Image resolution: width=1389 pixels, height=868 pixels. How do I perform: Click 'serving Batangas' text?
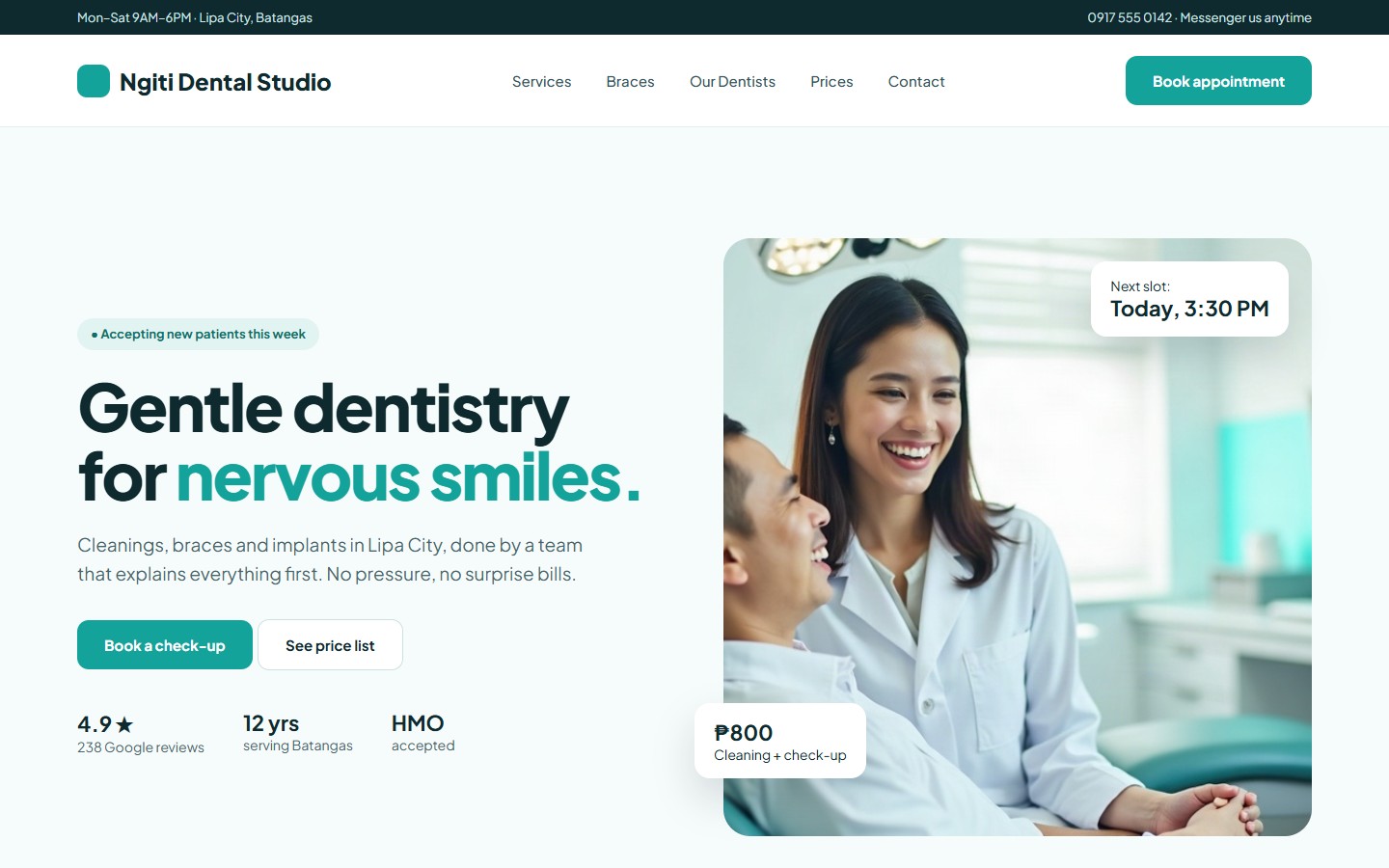pyautogui.click(x=298, y=746)
